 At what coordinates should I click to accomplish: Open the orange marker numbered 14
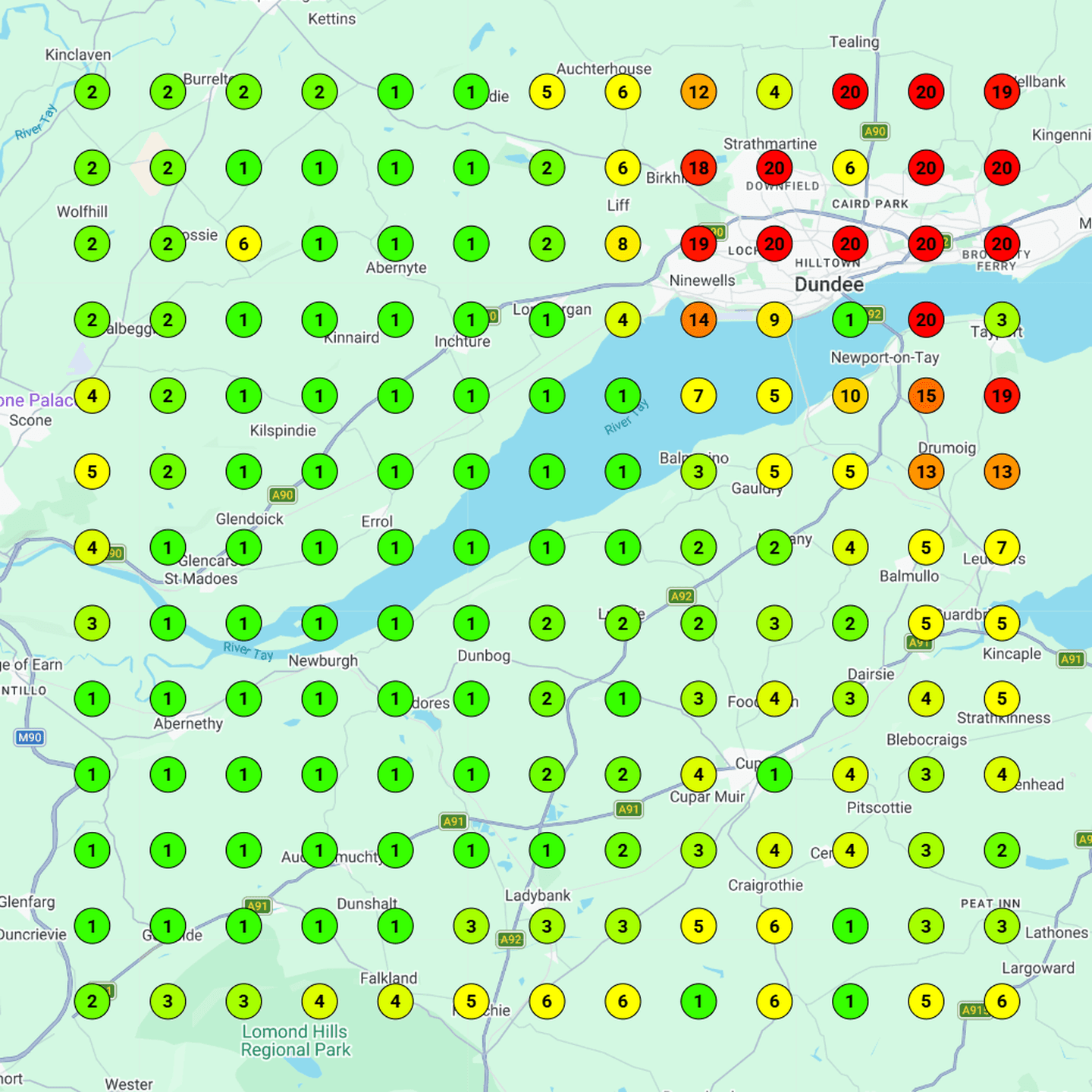[x=698, y=320]
